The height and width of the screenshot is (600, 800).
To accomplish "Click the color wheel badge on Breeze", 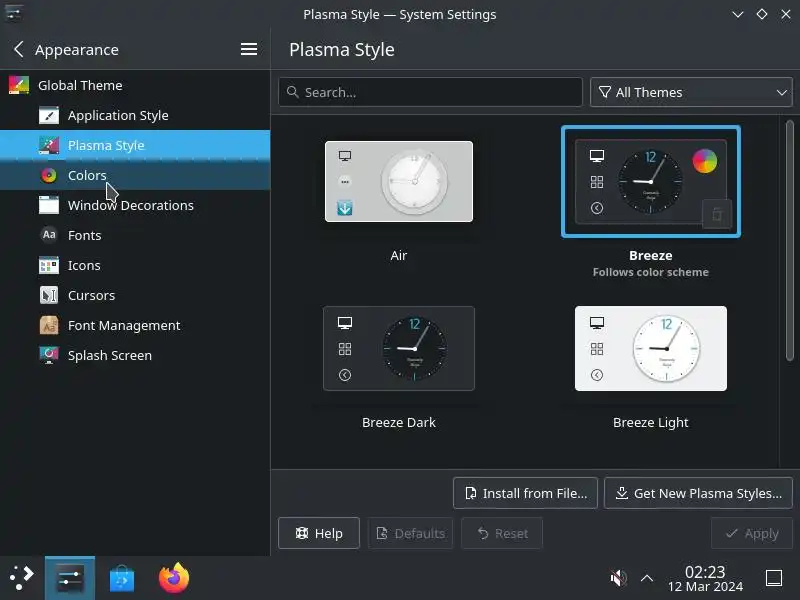I will coord(705,161).
